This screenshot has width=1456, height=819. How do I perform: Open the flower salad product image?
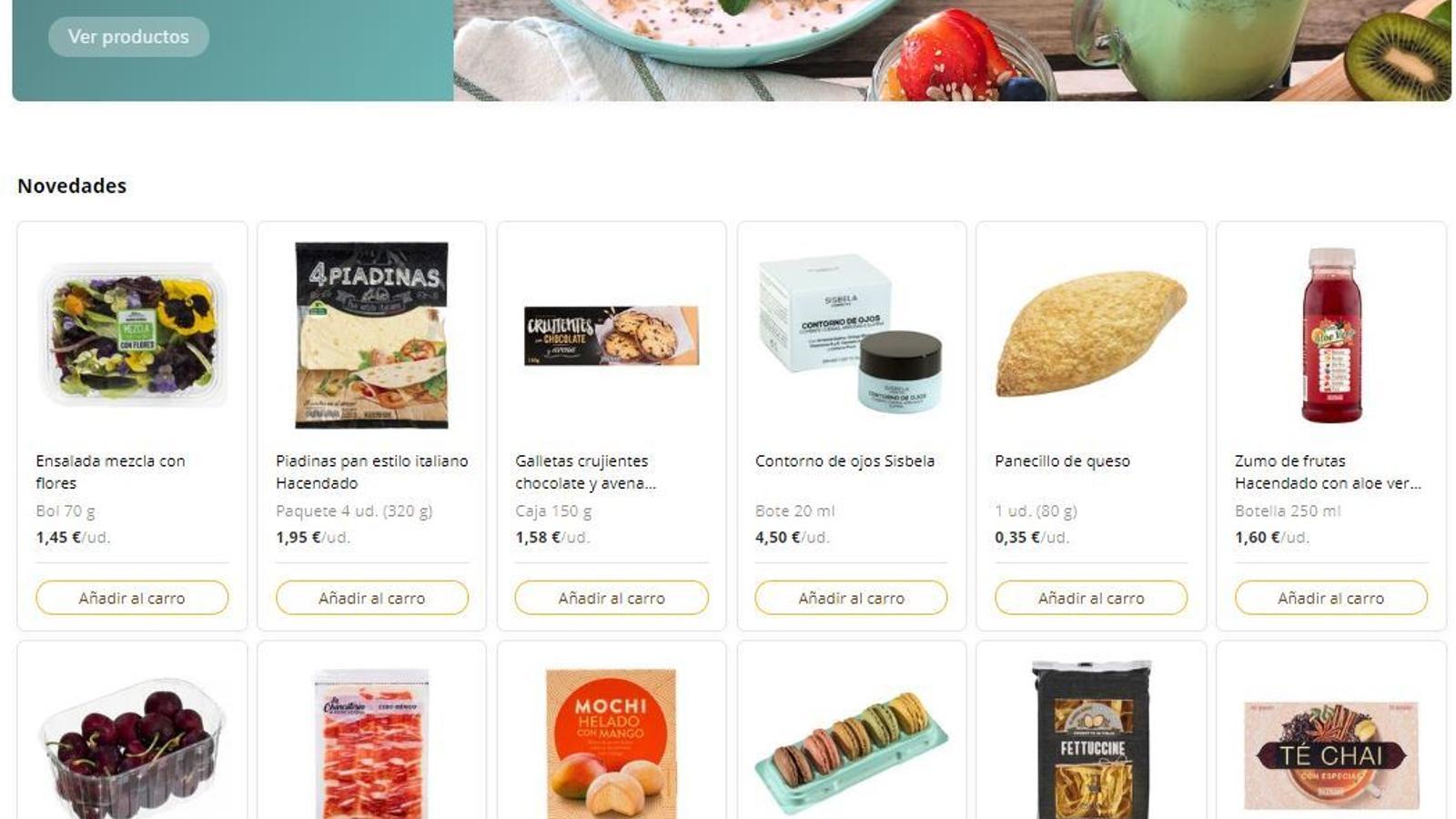click(132, 335)
